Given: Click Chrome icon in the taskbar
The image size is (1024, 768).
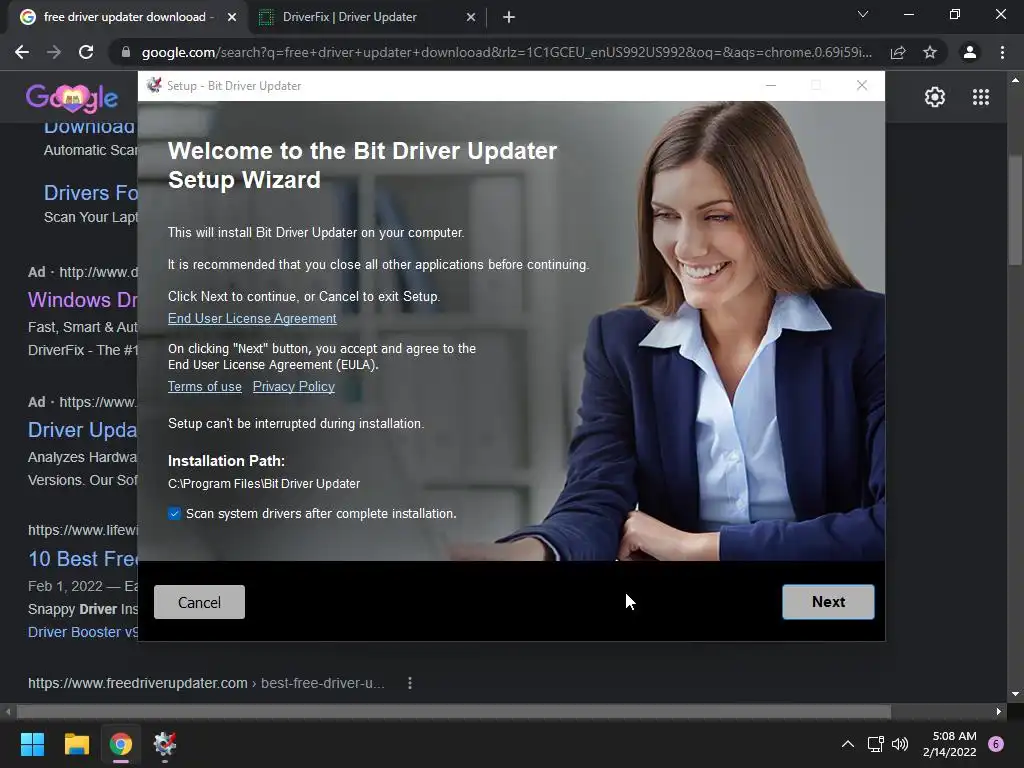Looking at the screenshot, I should tap(121, 744).
